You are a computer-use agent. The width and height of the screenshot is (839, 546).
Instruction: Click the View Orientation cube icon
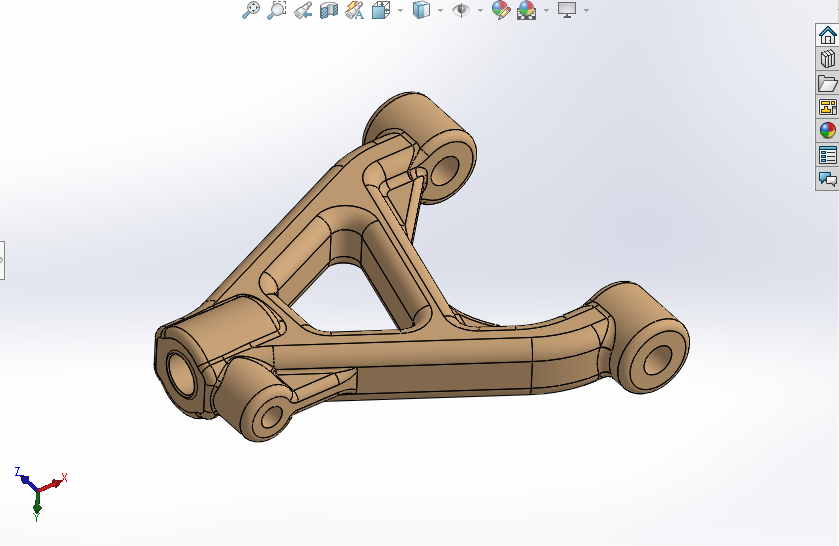[380, 10]
